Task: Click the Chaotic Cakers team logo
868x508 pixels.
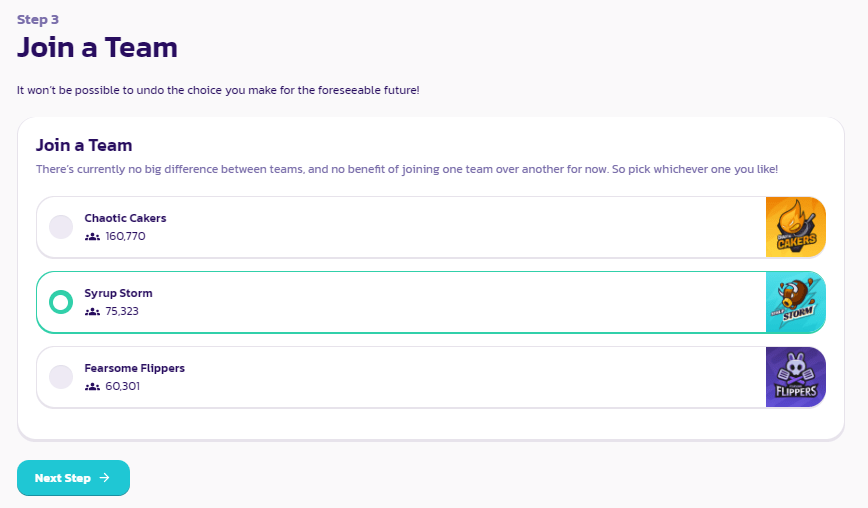Action: [x=796, y=227]
